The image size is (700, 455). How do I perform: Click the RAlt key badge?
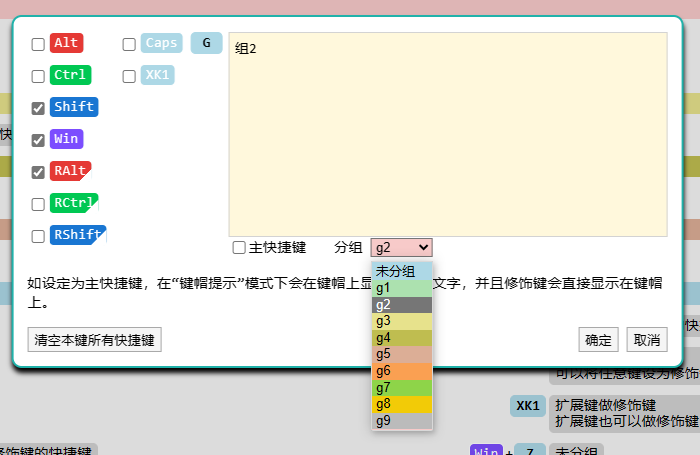[70, 171]
